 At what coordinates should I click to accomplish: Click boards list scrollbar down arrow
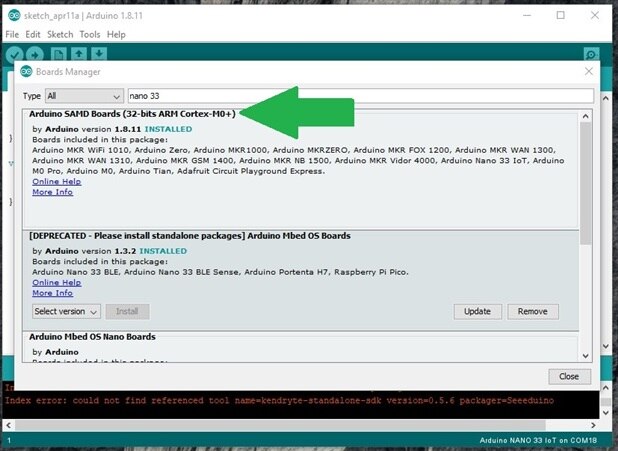point(585,356)
